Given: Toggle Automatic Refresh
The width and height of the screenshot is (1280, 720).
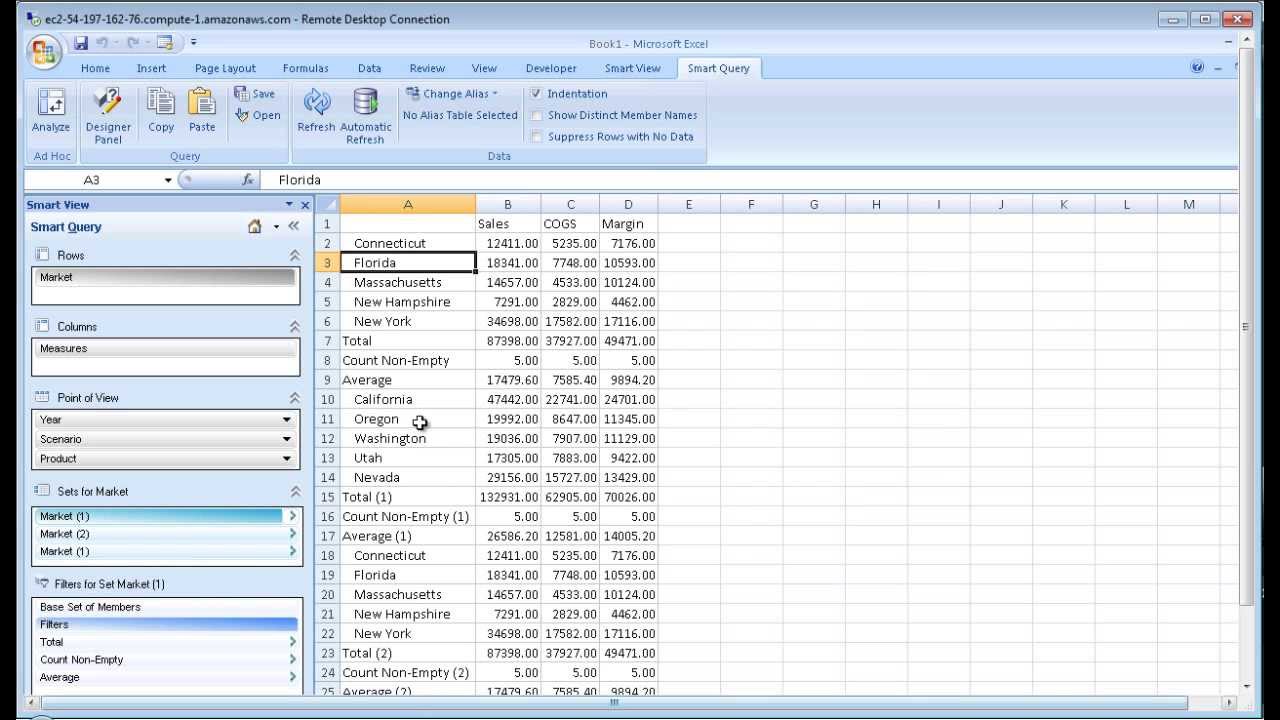Looking at the screenshot, I should pos(365,116).
